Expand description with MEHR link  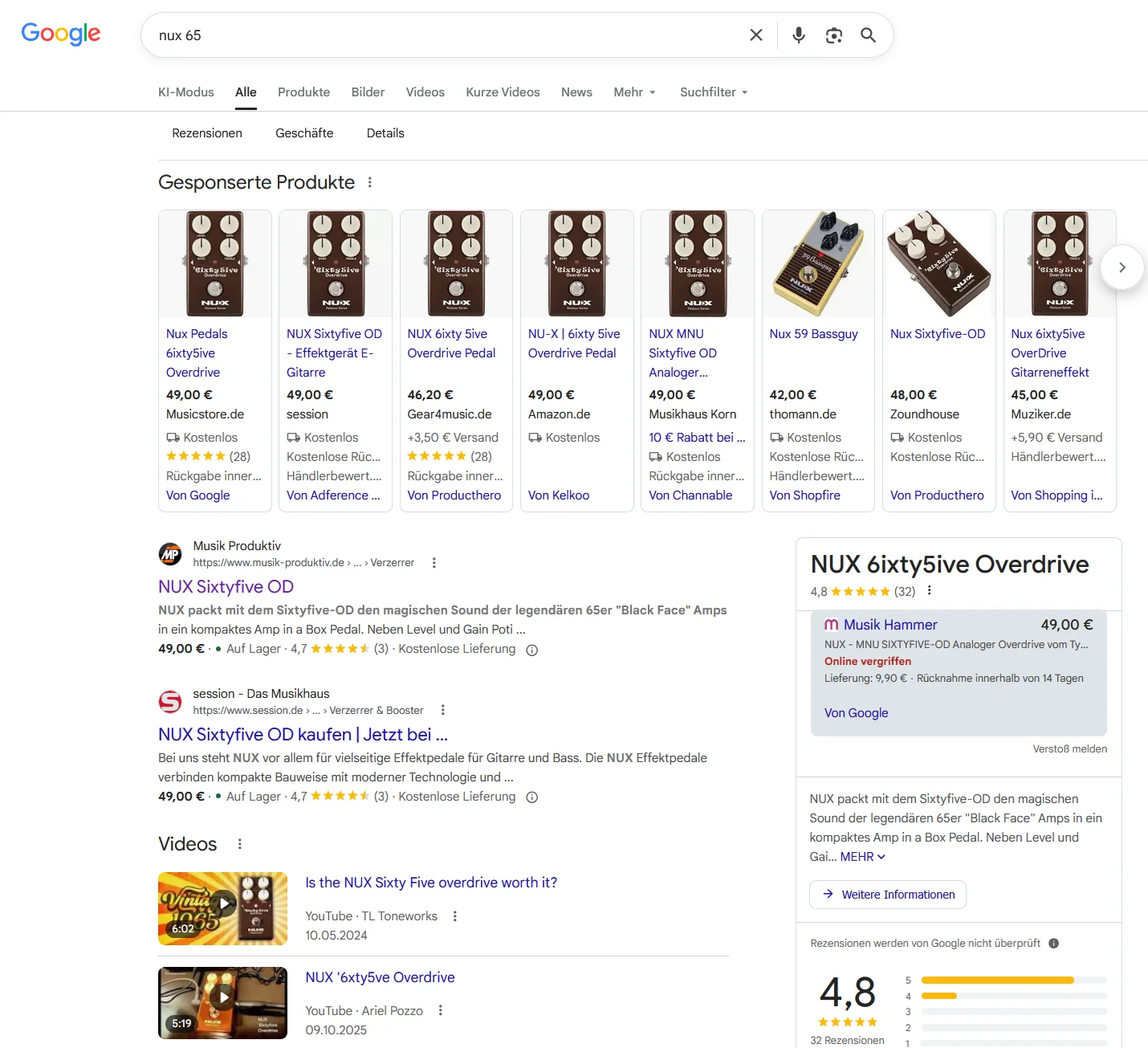coord(863,857)
